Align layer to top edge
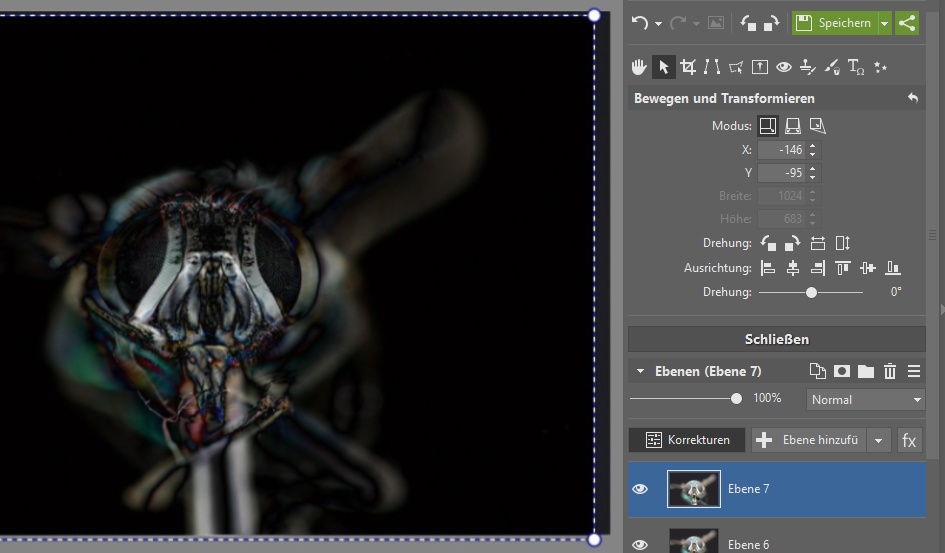The width and height of the screenshot is (945, 553). pyautogui.click(x=843, y=268)
